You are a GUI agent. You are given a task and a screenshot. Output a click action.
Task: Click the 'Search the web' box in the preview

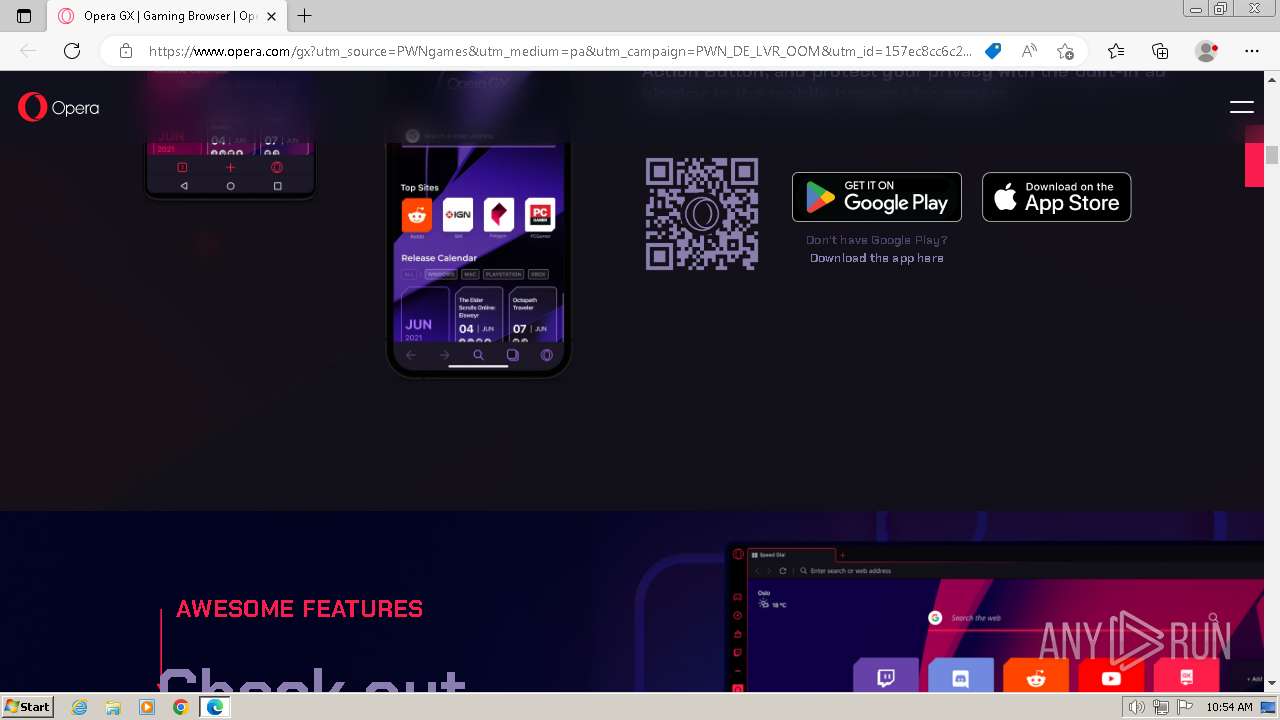(x=1075, y=618)
